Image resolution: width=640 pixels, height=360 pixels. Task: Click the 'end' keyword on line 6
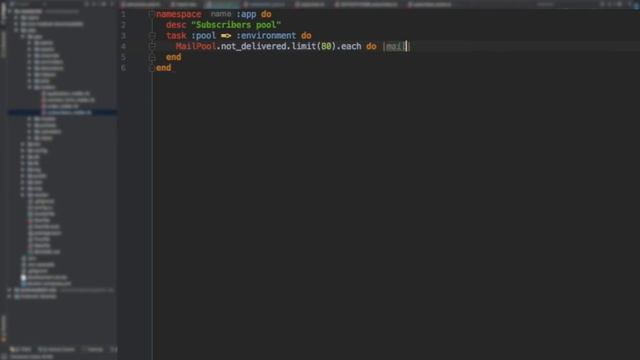163,68
